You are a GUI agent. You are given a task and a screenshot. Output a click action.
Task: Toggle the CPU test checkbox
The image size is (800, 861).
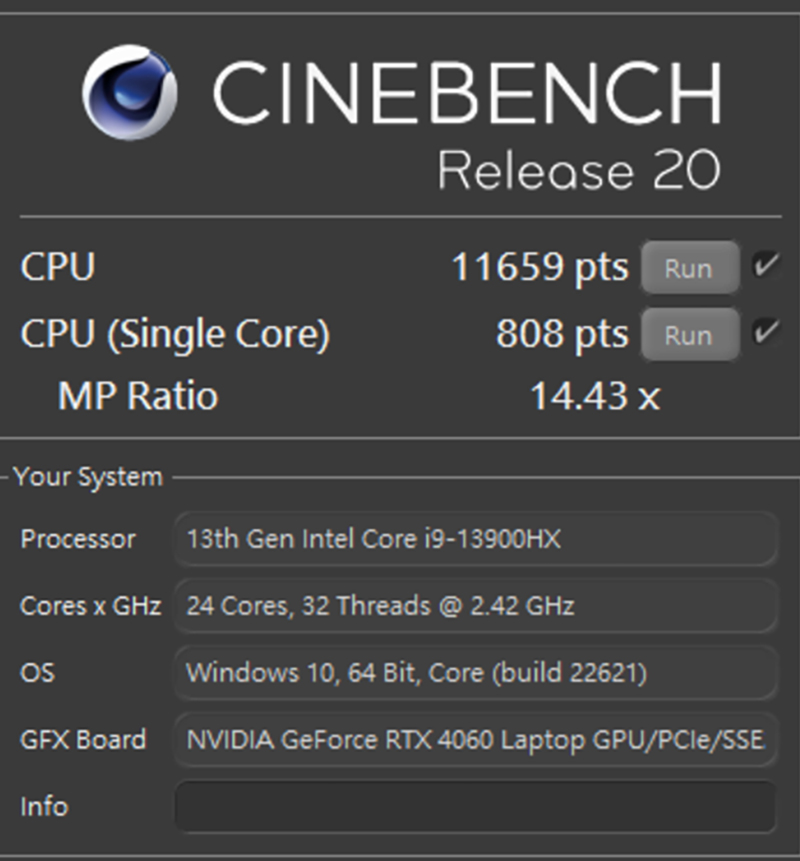pos(765,265)
